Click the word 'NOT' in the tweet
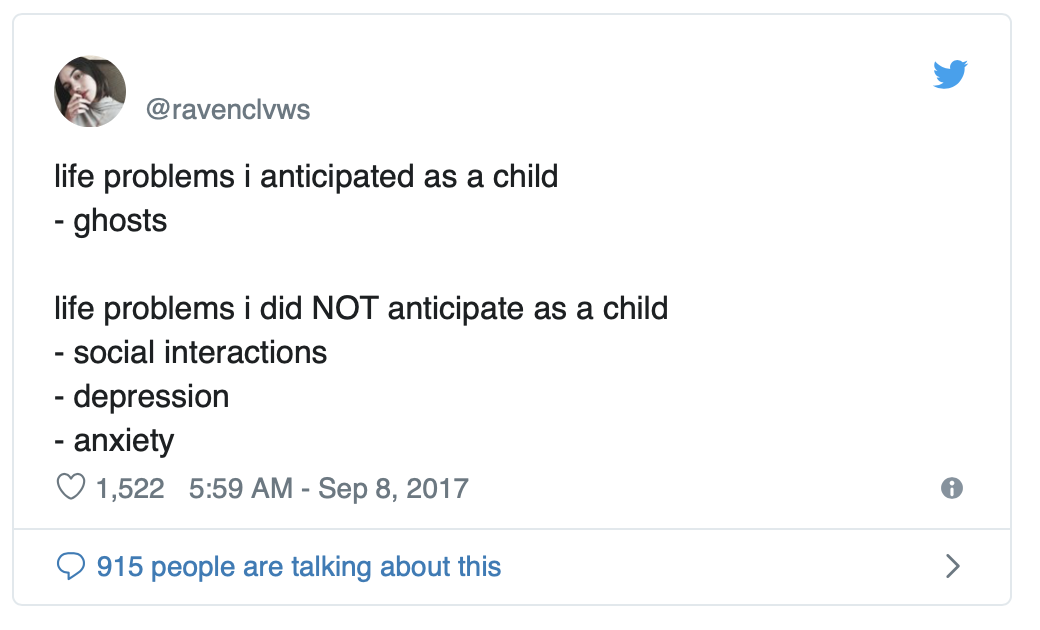Image resolution: width=1040 pixels, height=630 pixels. pyautogui.click(x=345, y=309)
